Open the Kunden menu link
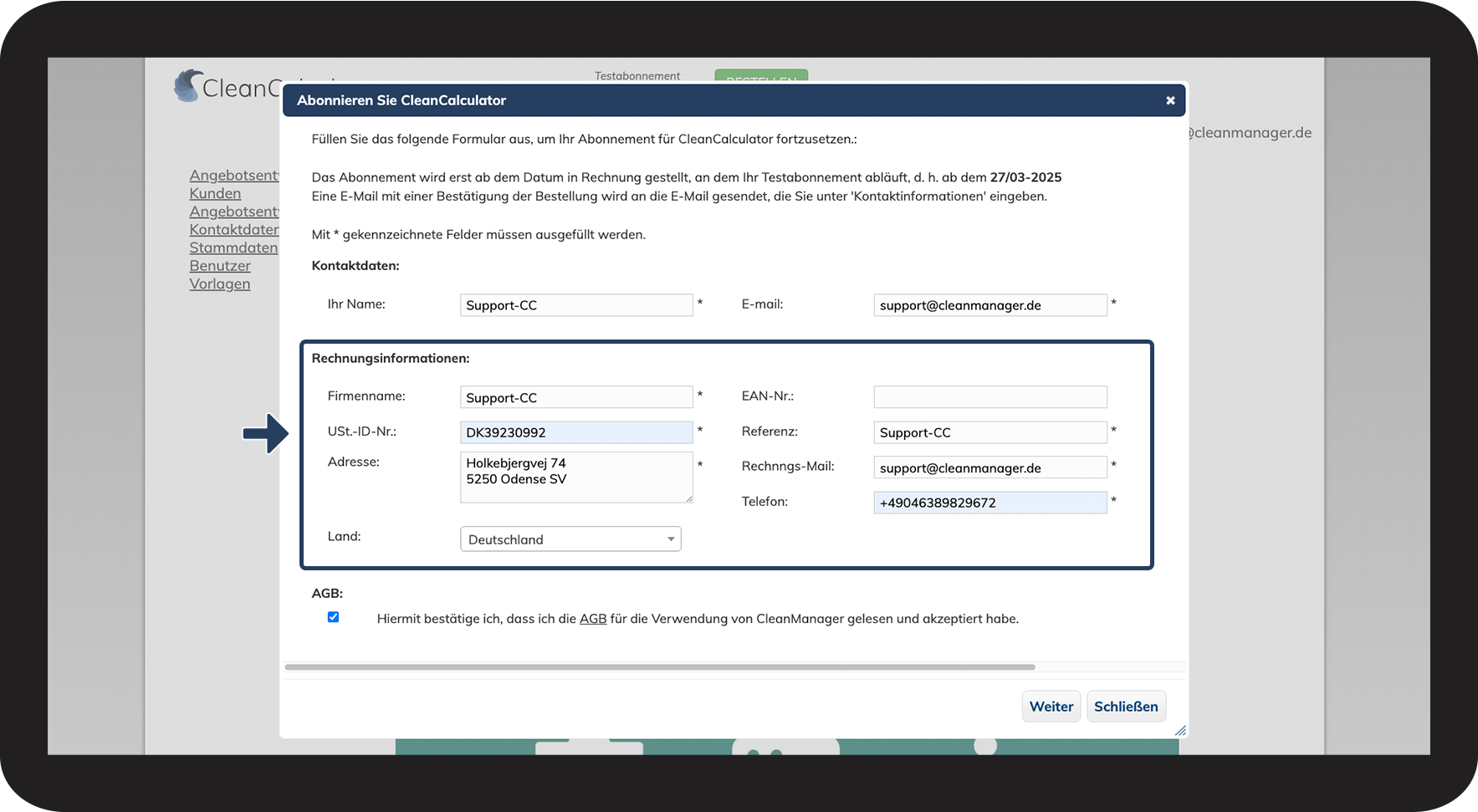This screenshot has height=812, width=1478. [x=215, y=193]
